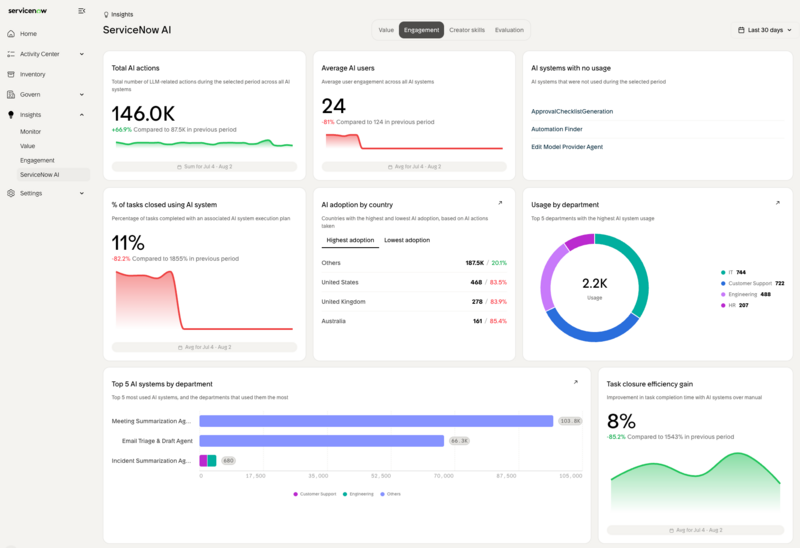Screen dimensions: 800x548
Task: Expand Govern menu chevron
Action: pyautogui.click(x=82, y=94)
